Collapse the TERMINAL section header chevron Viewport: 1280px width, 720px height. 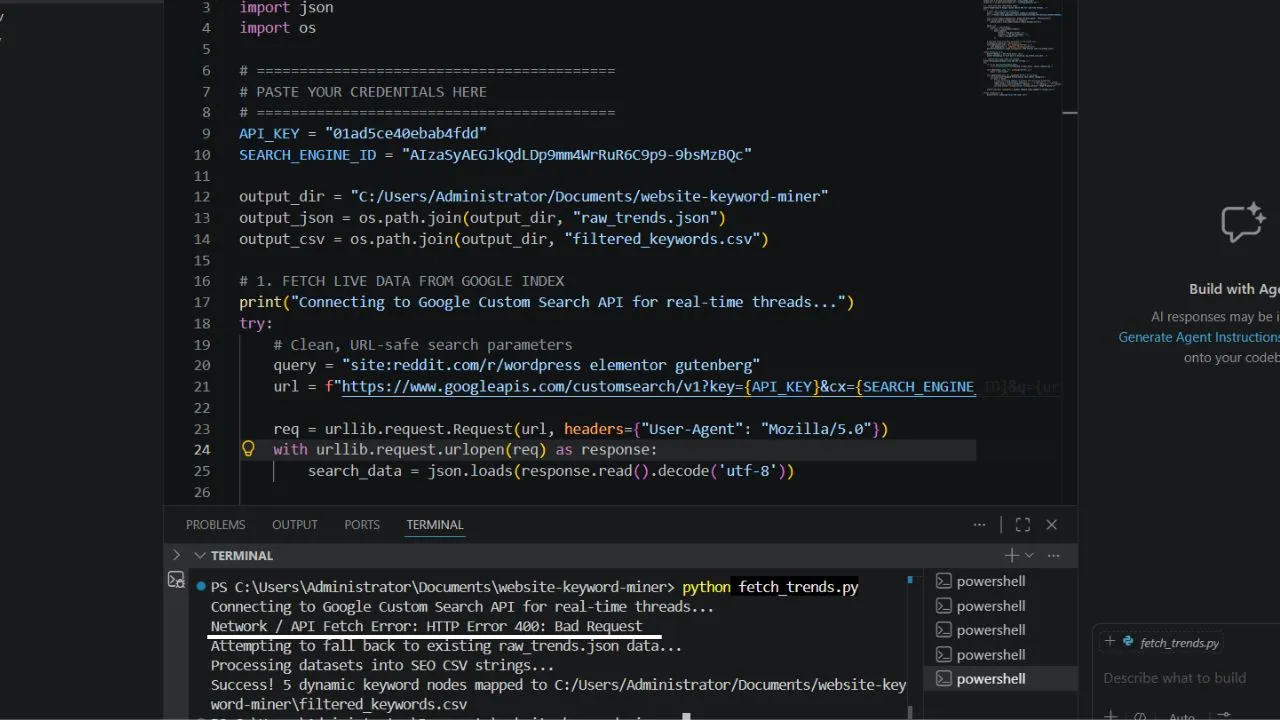click(x=200, y=555)
